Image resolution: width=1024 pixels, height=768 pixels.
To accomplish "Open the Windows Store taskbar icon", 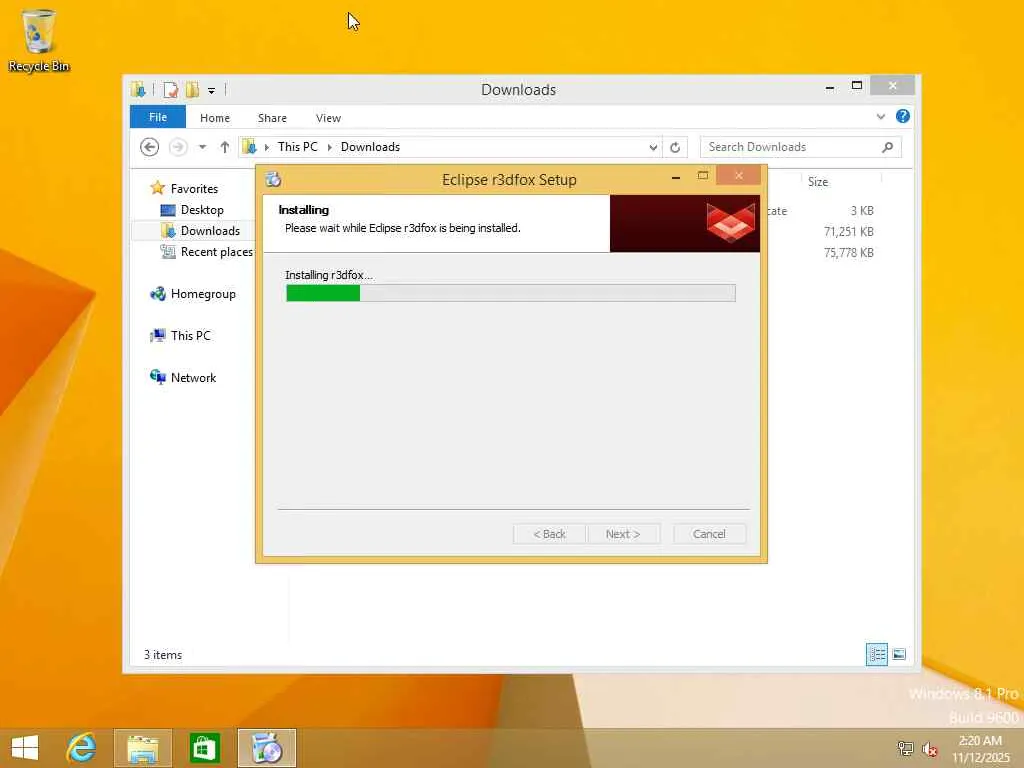I will coord(204,748).
